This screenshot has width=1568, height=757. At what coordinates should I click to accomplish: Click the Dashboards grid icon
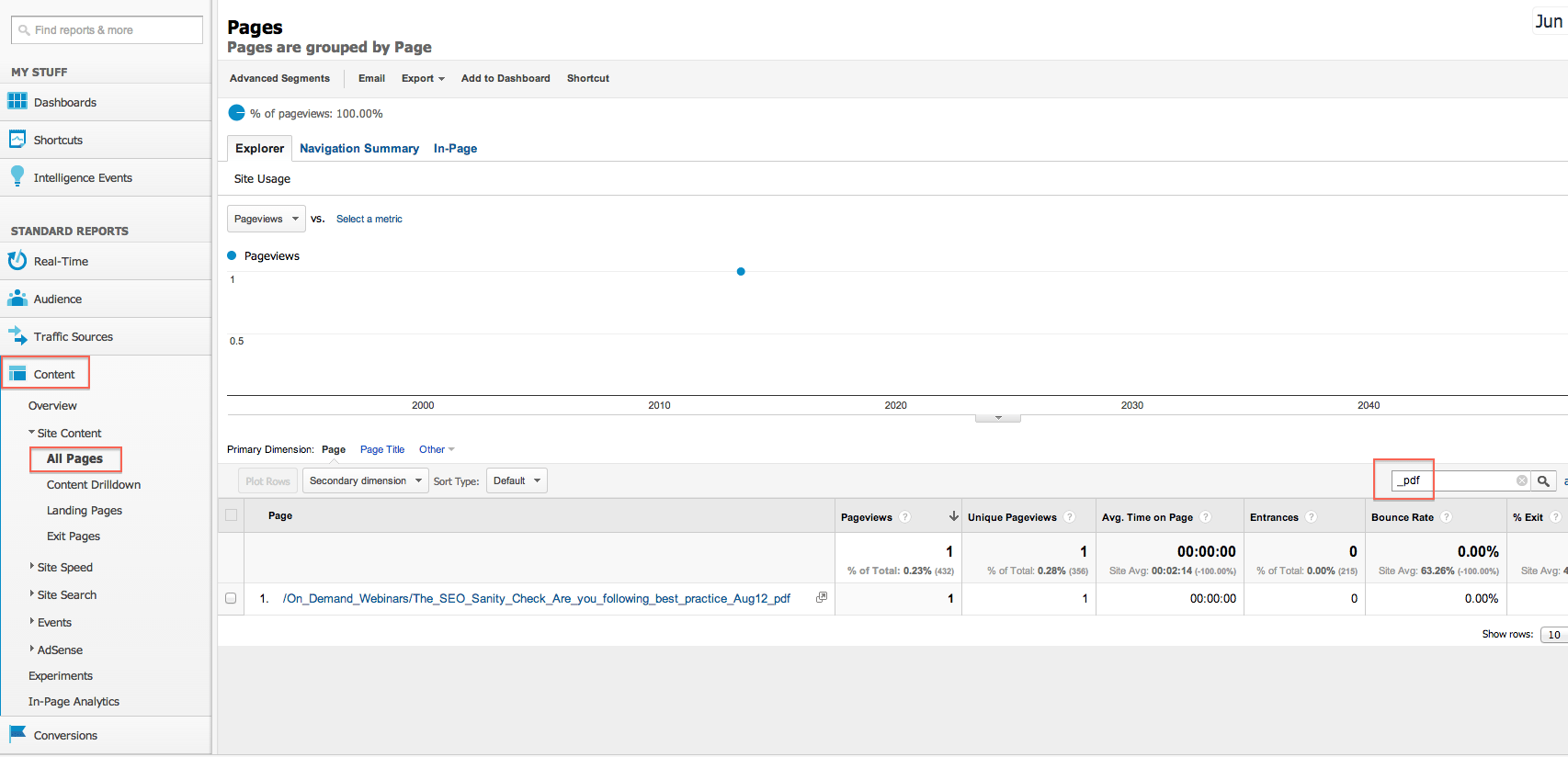pos(17,101)
